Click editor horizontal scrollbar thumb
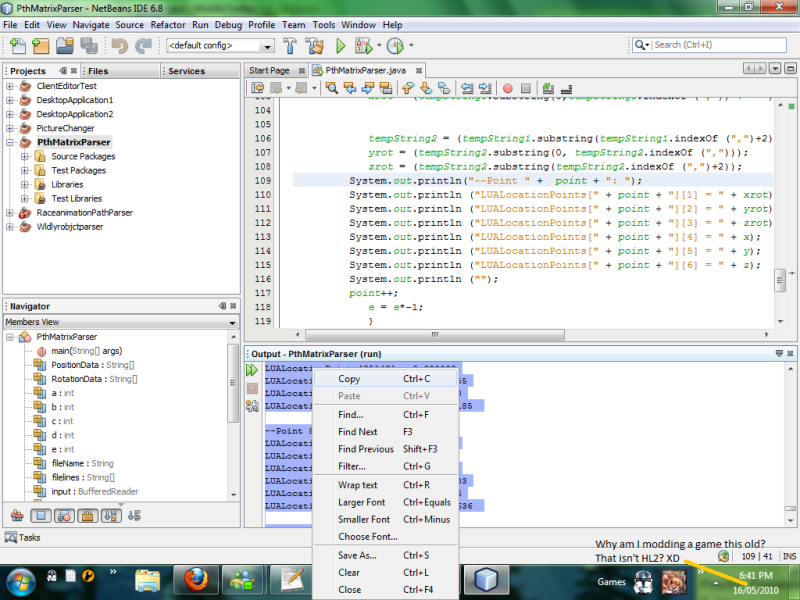The height and width of the screenshot is (600, 800). 435,335
